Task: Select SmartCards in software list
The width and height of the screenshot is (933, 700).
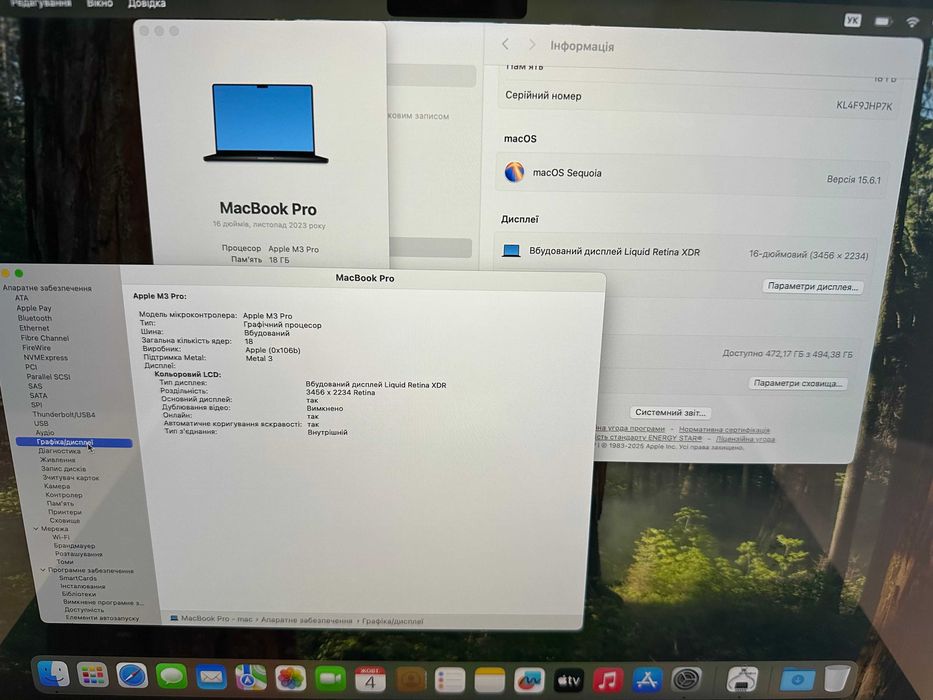Action: pyautogui.click(x=77, y=578)
